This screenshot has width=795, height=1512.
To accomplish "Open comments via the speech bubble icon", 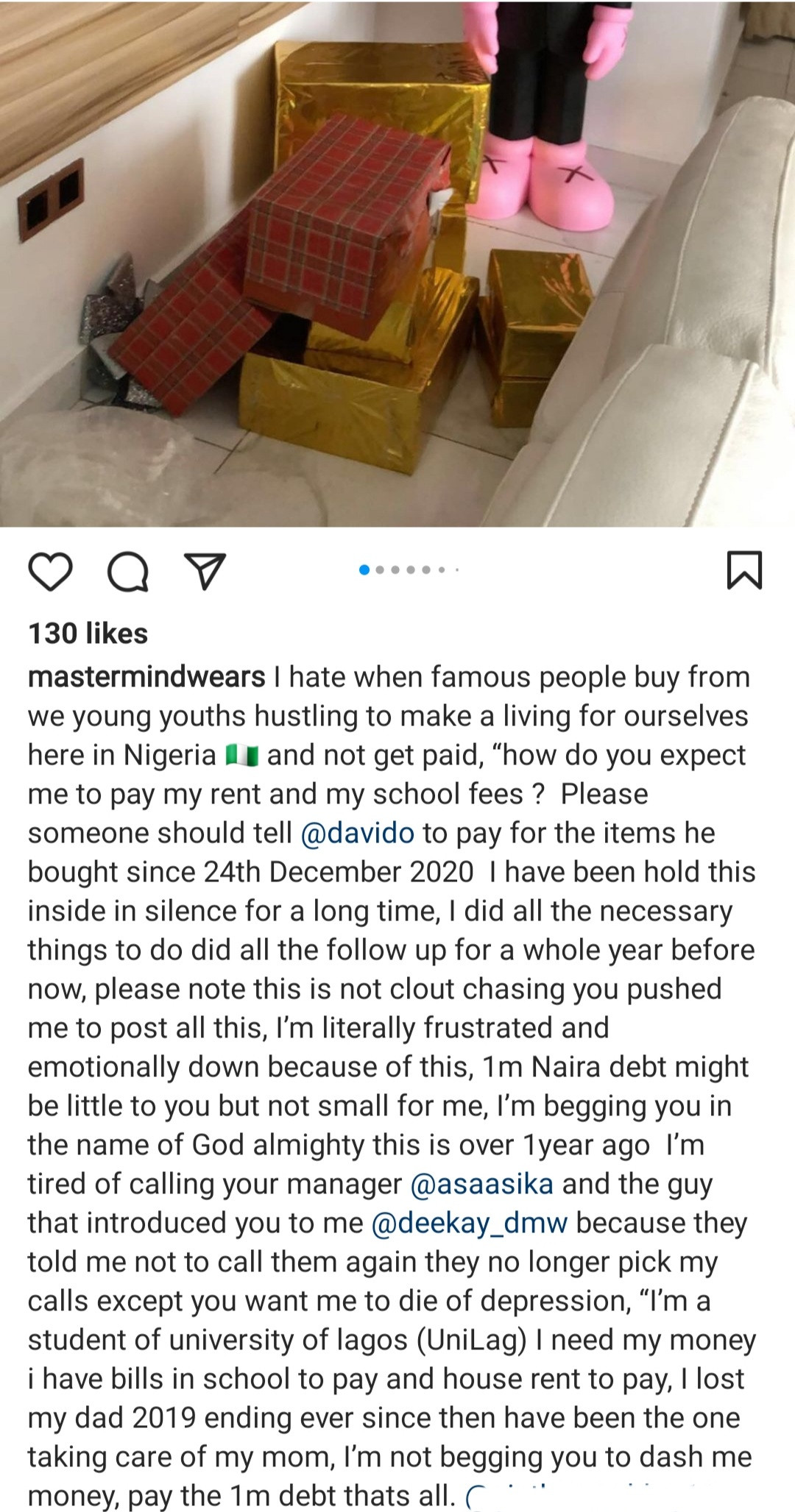I will [x=128, y=572].
